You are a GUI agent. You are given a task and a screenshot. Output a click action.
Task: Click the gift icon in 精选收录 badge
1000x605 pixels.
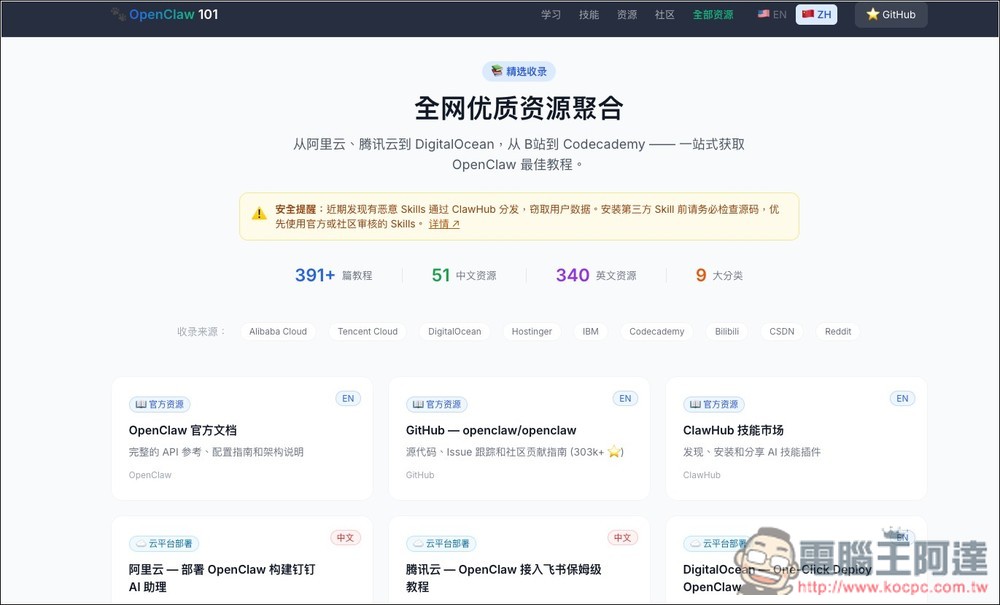[496, 71]
